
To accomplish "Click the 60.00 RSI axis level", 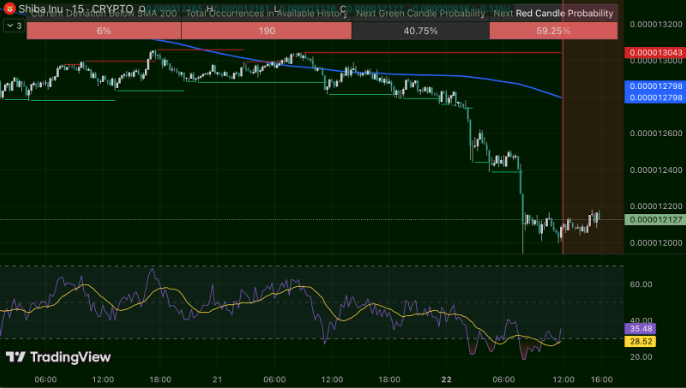I will (x=641, y=284).
